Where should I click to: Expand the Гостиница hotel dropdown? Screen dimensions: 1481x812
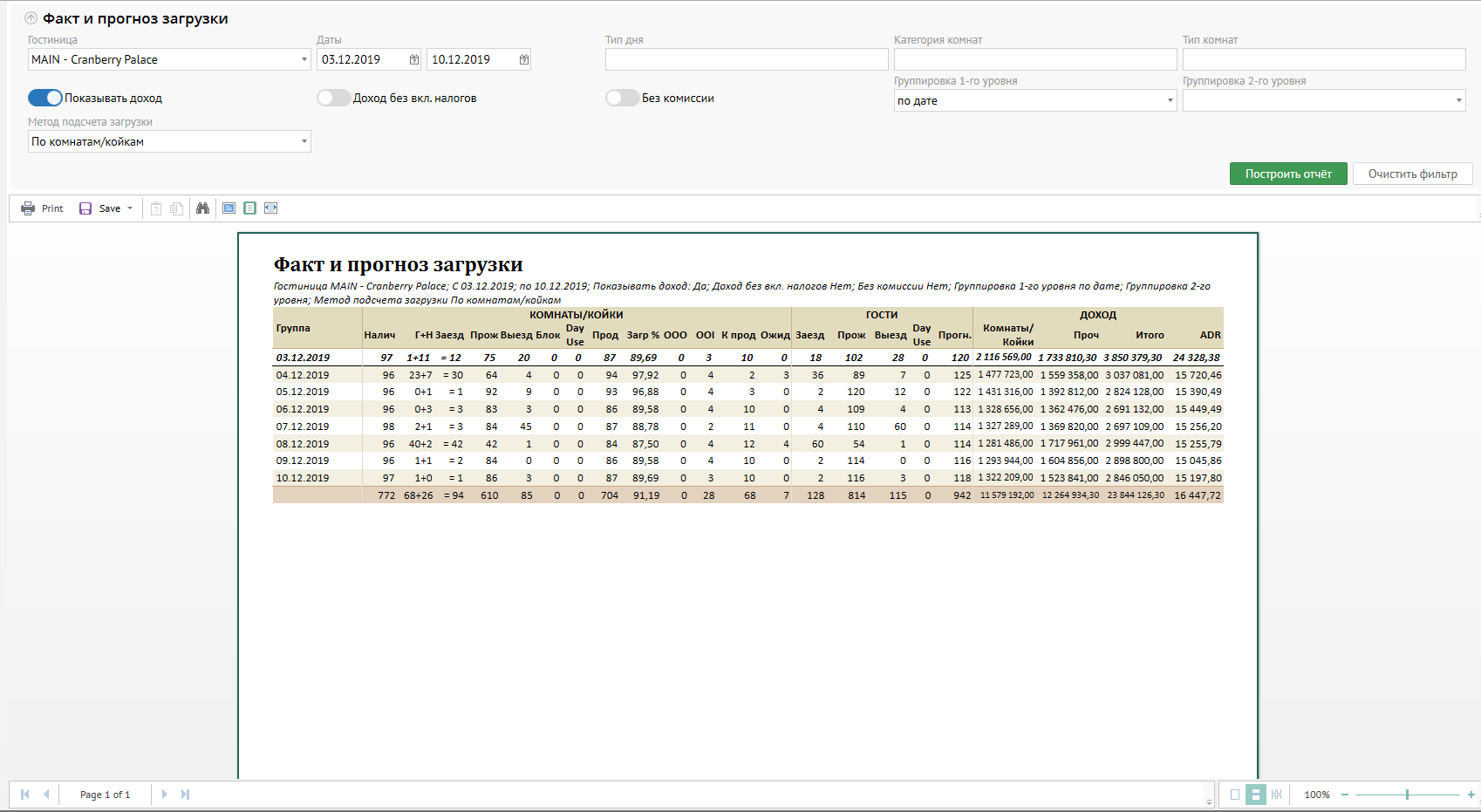pyautogui.click(x=304, y=59)
